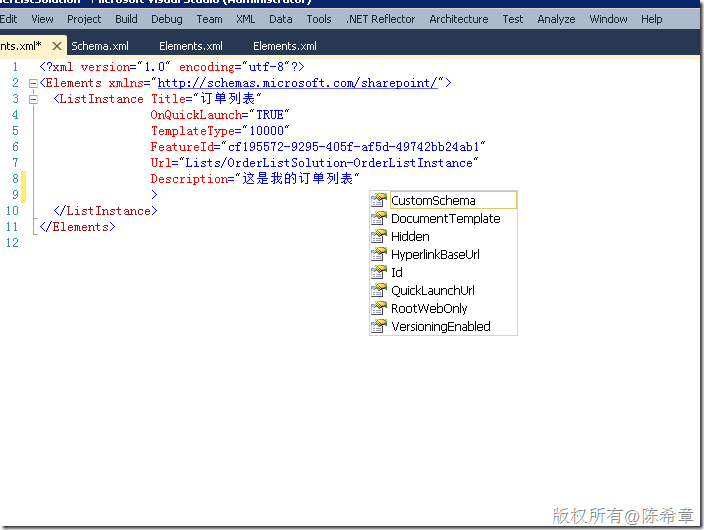The height and width of the screenshot is (530, 704).
Task: Click the closing </ListInstance> tag
Action: [106, 211]
